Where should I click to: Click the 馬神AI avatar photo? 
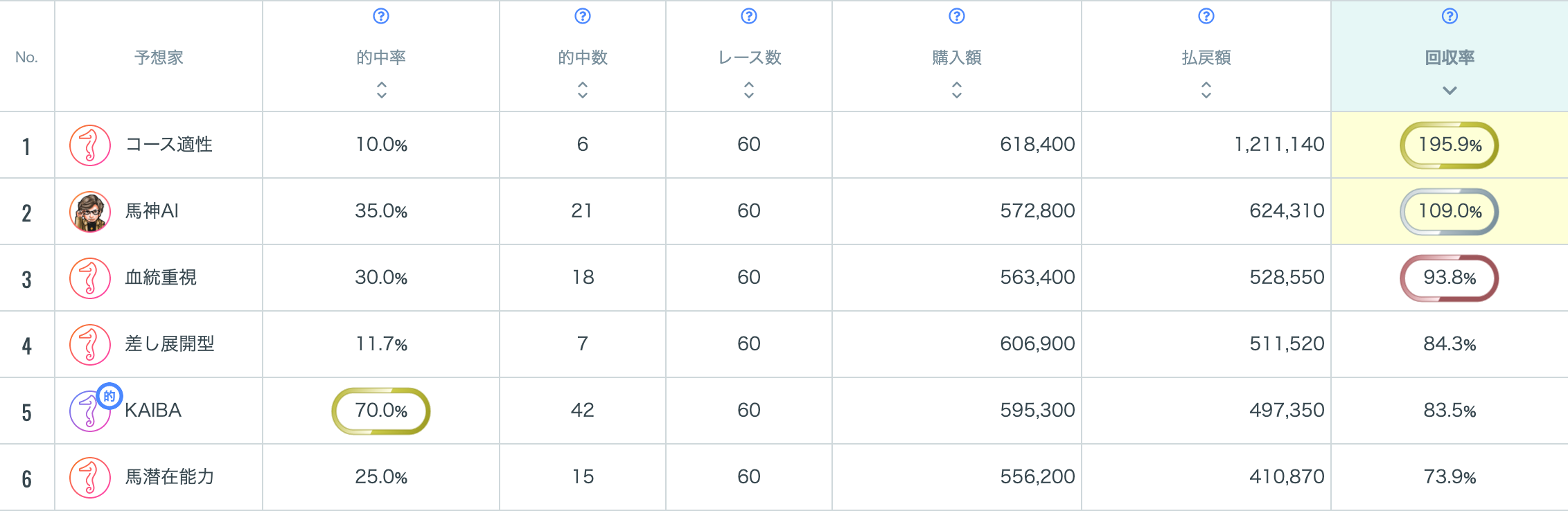coord(90,212)
